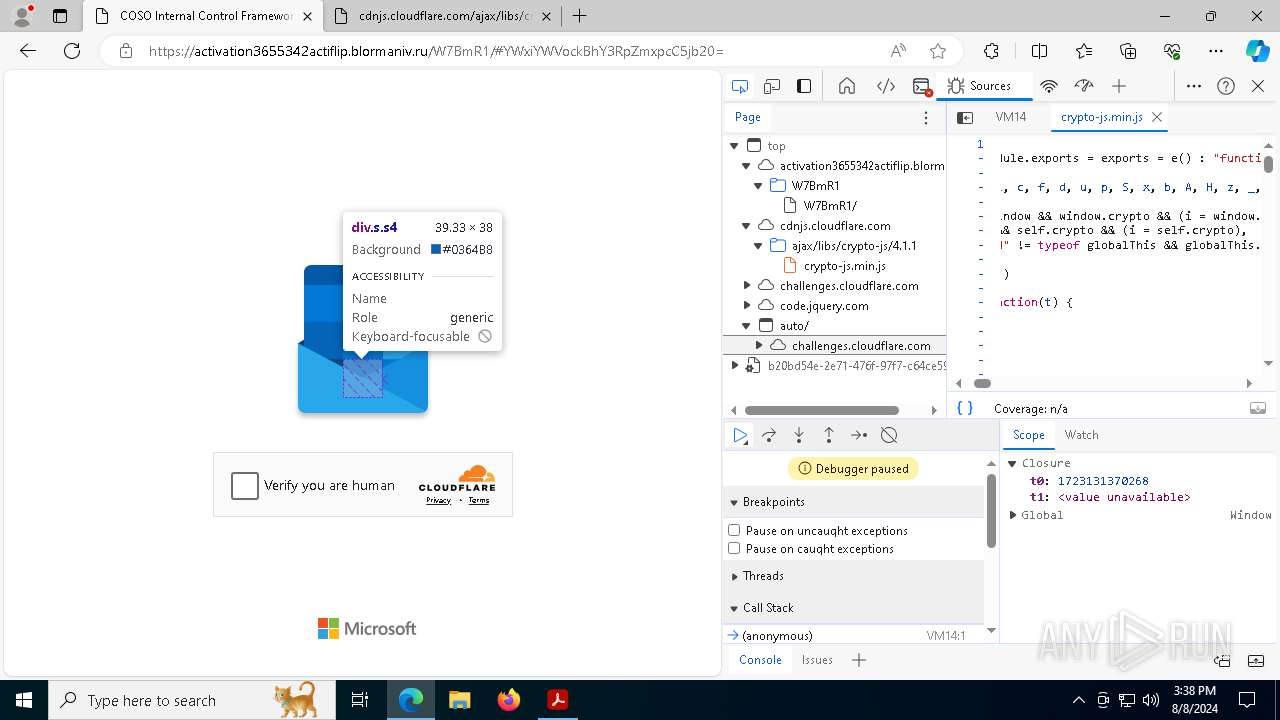Screen dimensions: 1280x720
Task: Toggle device emulation mode
Action: pyautogui.click(x=772, y=86)
